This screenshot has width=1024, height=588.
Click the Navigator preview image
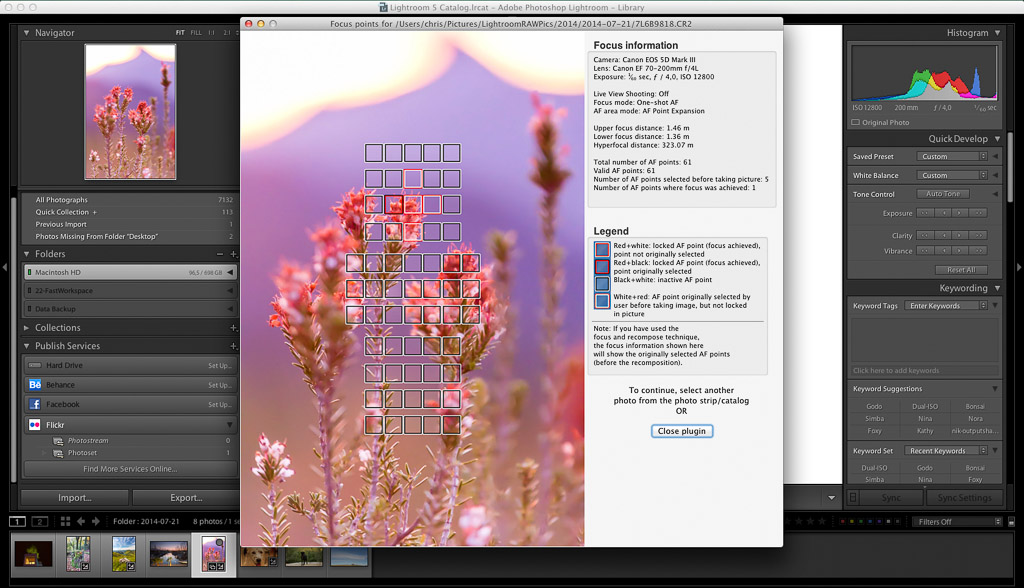pyautogui.click(x=130, y=111)
